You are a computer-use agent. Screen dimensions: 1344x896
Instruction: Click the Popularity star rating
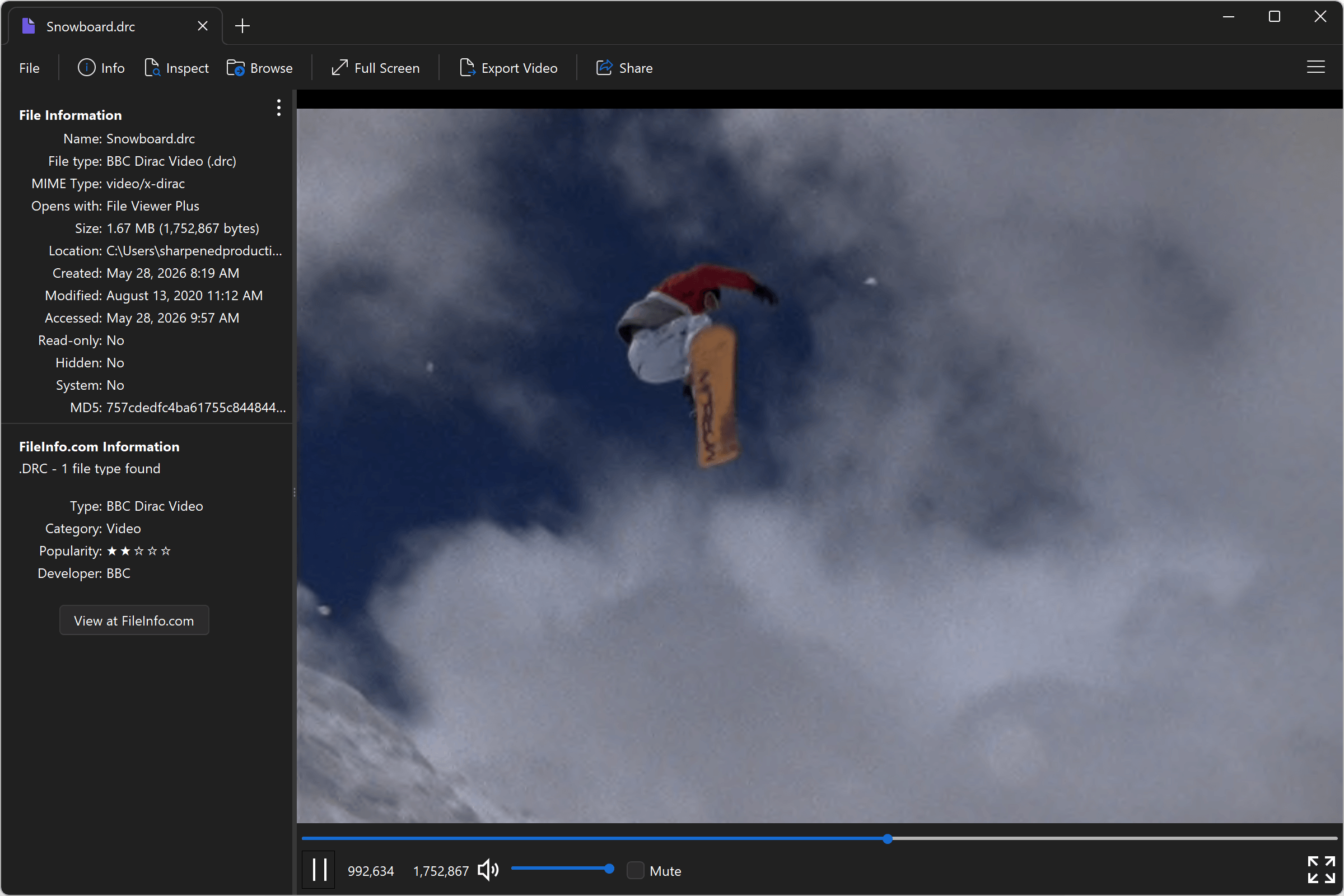138,551
